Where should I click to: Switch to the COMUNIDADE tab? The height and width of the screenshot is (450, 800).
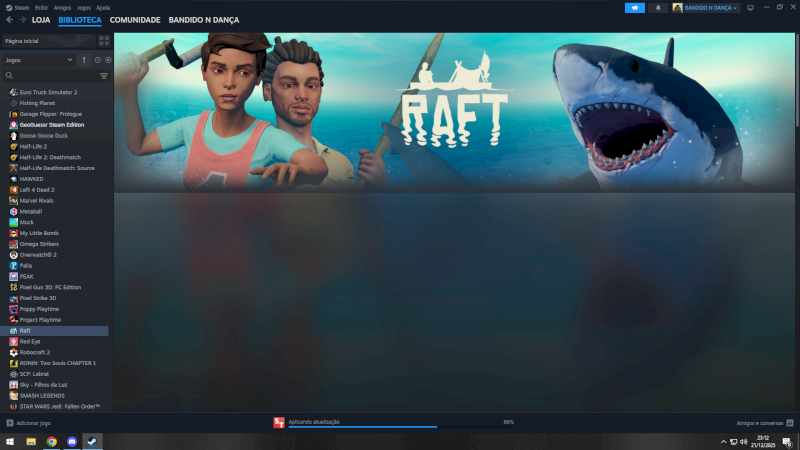tap(135, 20)
